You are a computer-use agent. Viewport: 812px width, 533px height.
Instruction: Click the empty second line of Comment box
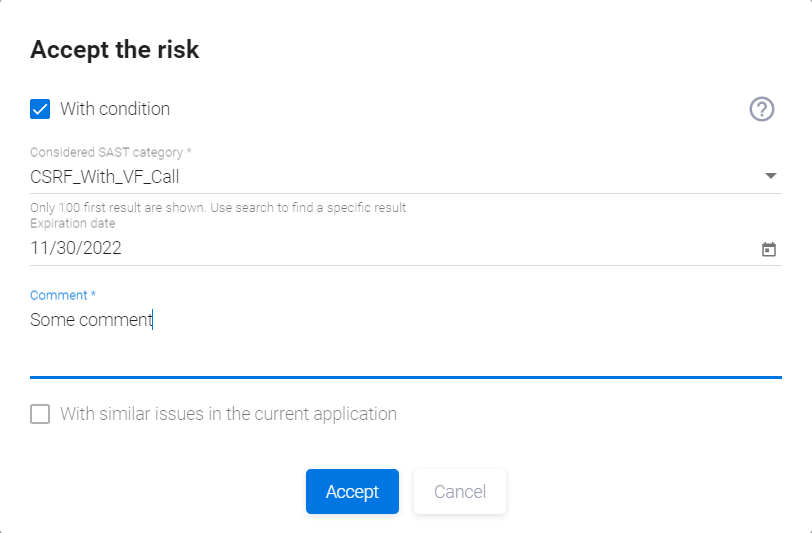[x=400, y=350]
